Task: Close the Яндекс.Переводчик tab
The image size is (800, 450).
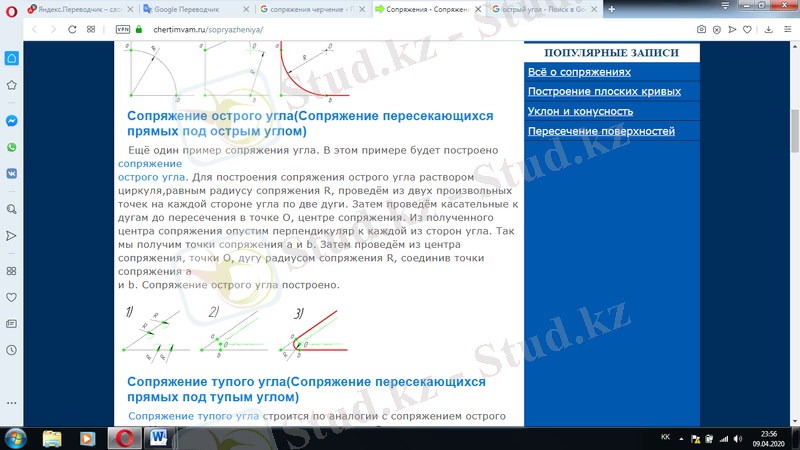Action: [130, 10]
